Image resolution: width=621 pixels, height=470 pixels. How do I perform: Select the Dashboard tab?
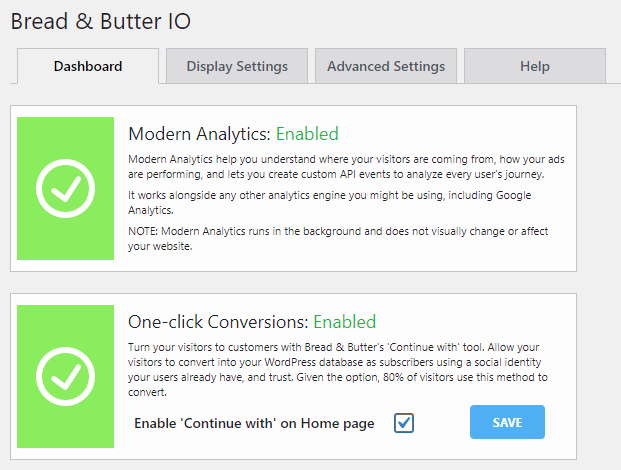pos(88,66)
